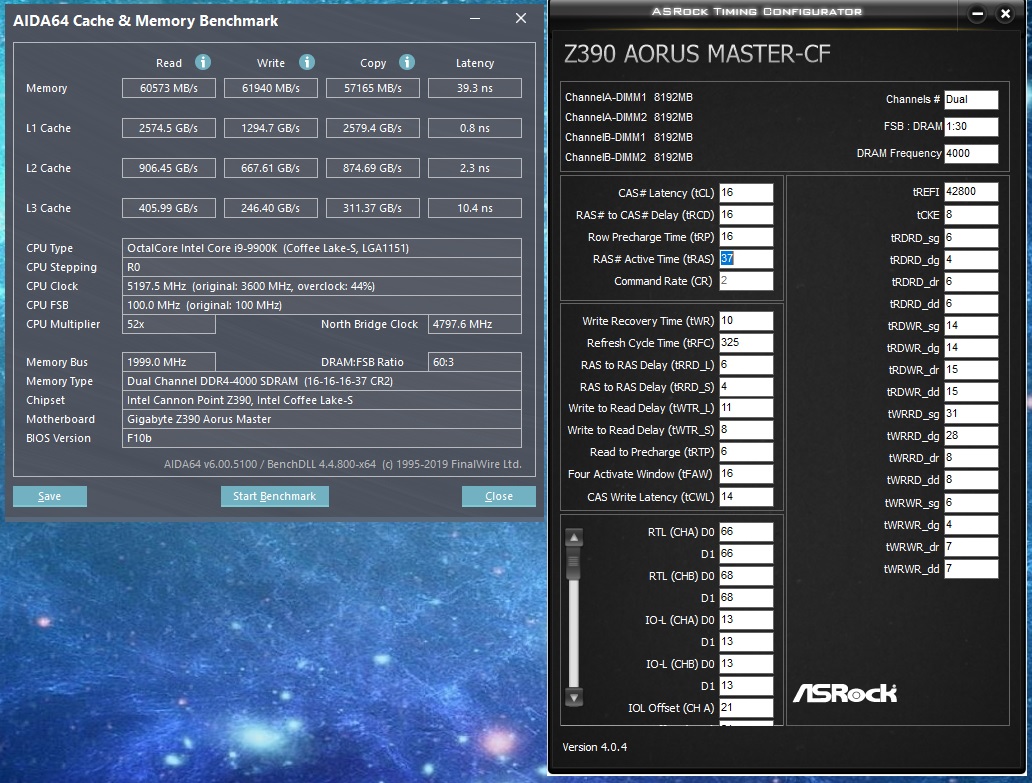Close the AIDA64 window with the X
This screenshot has height=783, width=1032.
point(521,18)
